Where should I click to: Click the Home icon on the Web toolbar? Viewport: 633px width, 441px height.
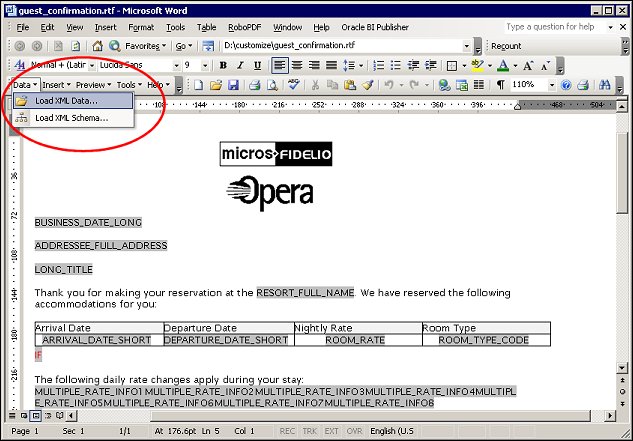pos(97,46)
